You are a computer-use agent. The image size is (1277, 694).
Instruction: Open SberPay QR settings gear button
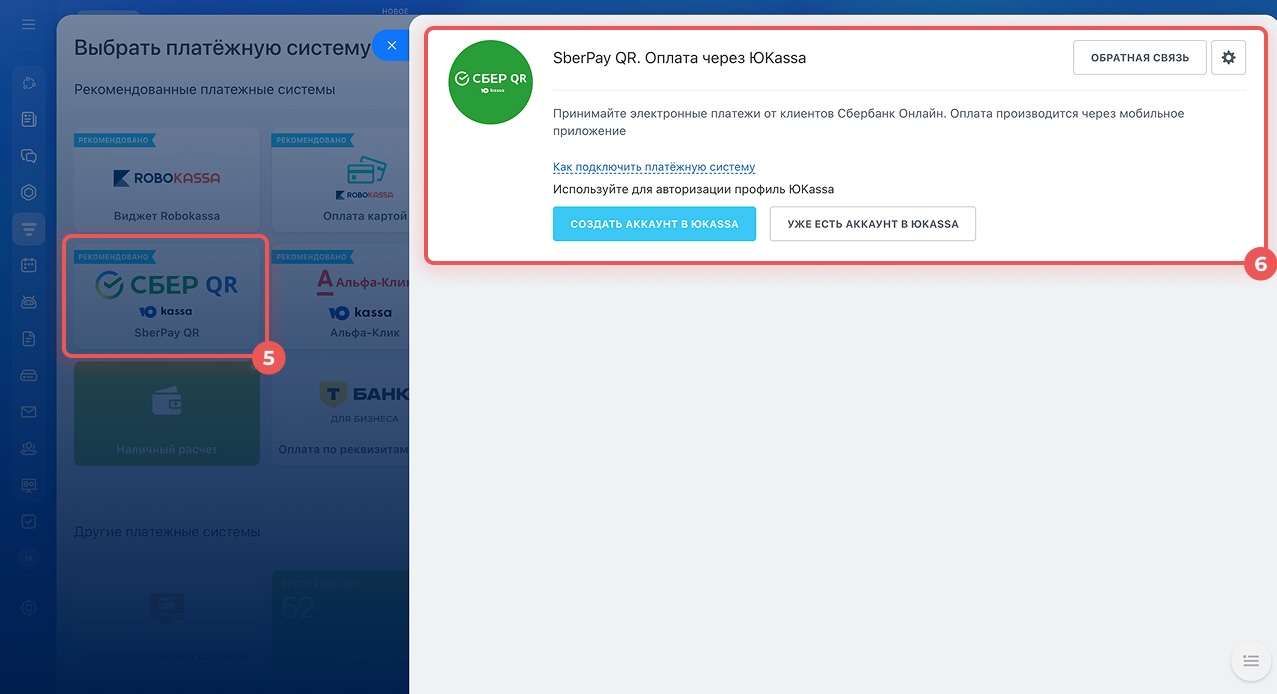[1228, 58]
